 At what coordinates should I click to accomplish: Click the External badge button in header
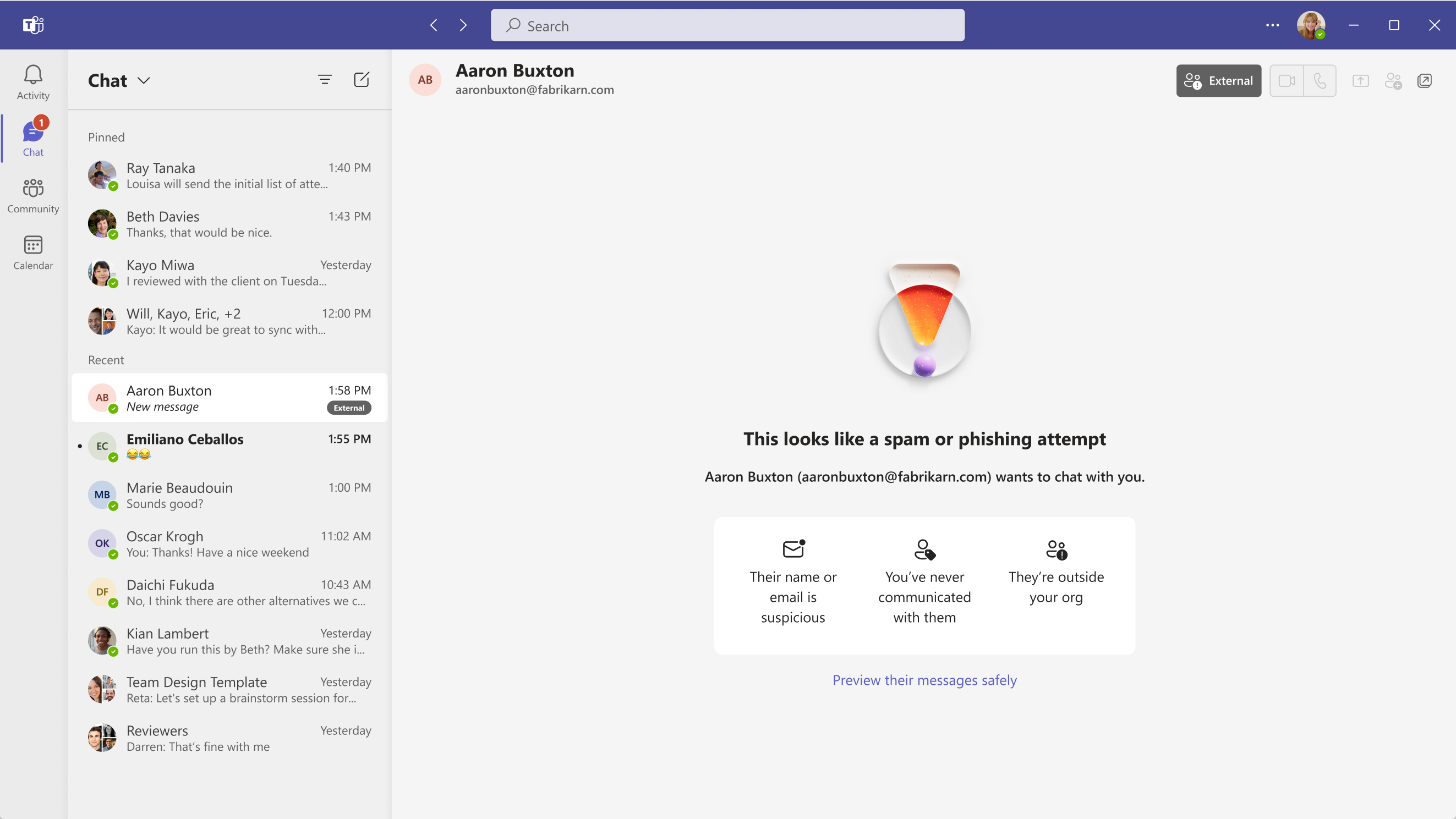click(1218, 81)
